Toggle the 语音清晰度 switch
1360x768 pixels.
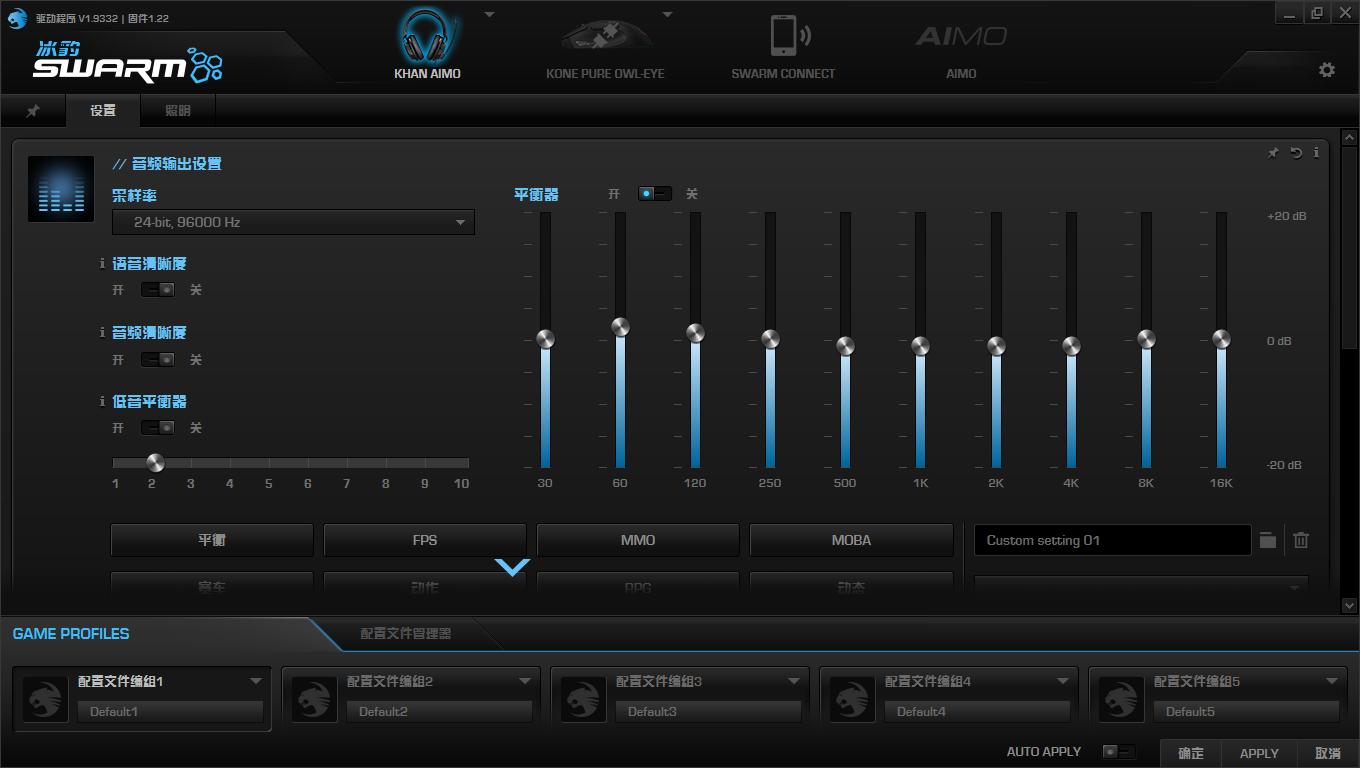[157, 290]
